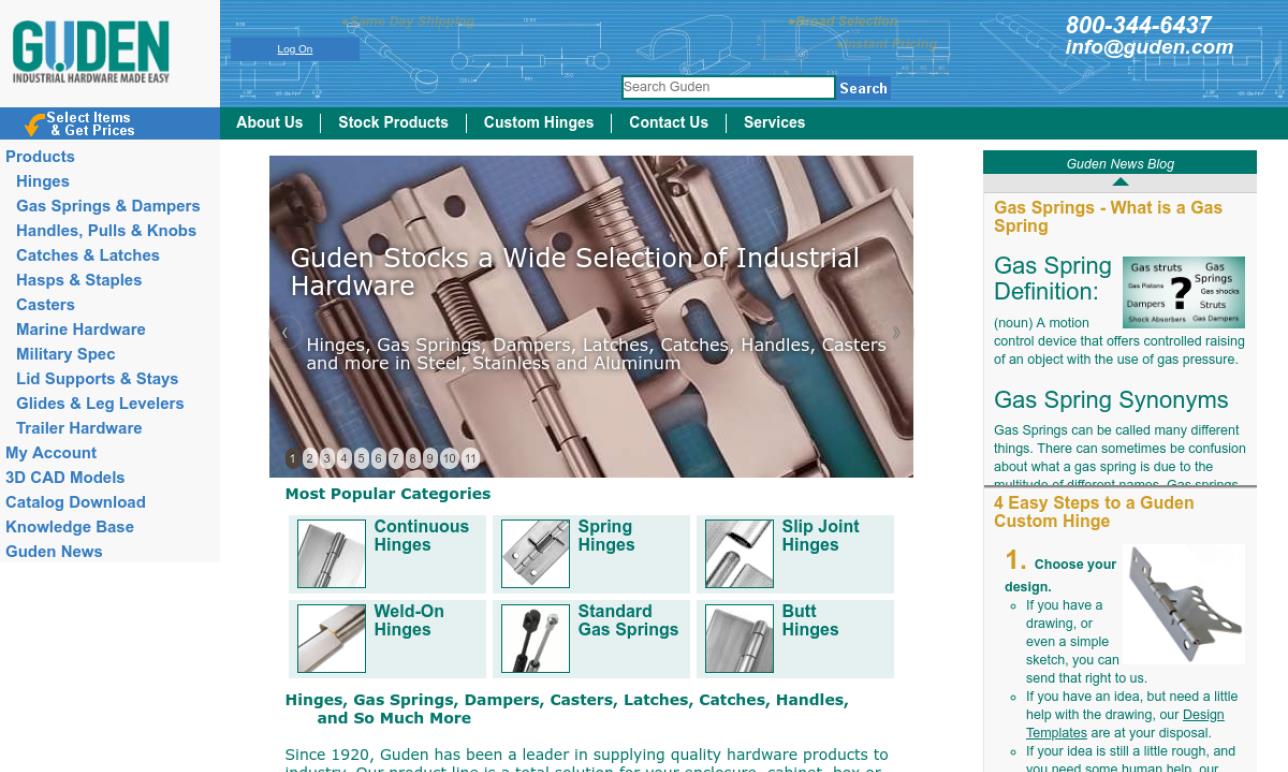The image size is (1288, 772).
Task: Open the Slip Joint Hinges category icon
Action: pyautogui.click(x=739, y=553)
